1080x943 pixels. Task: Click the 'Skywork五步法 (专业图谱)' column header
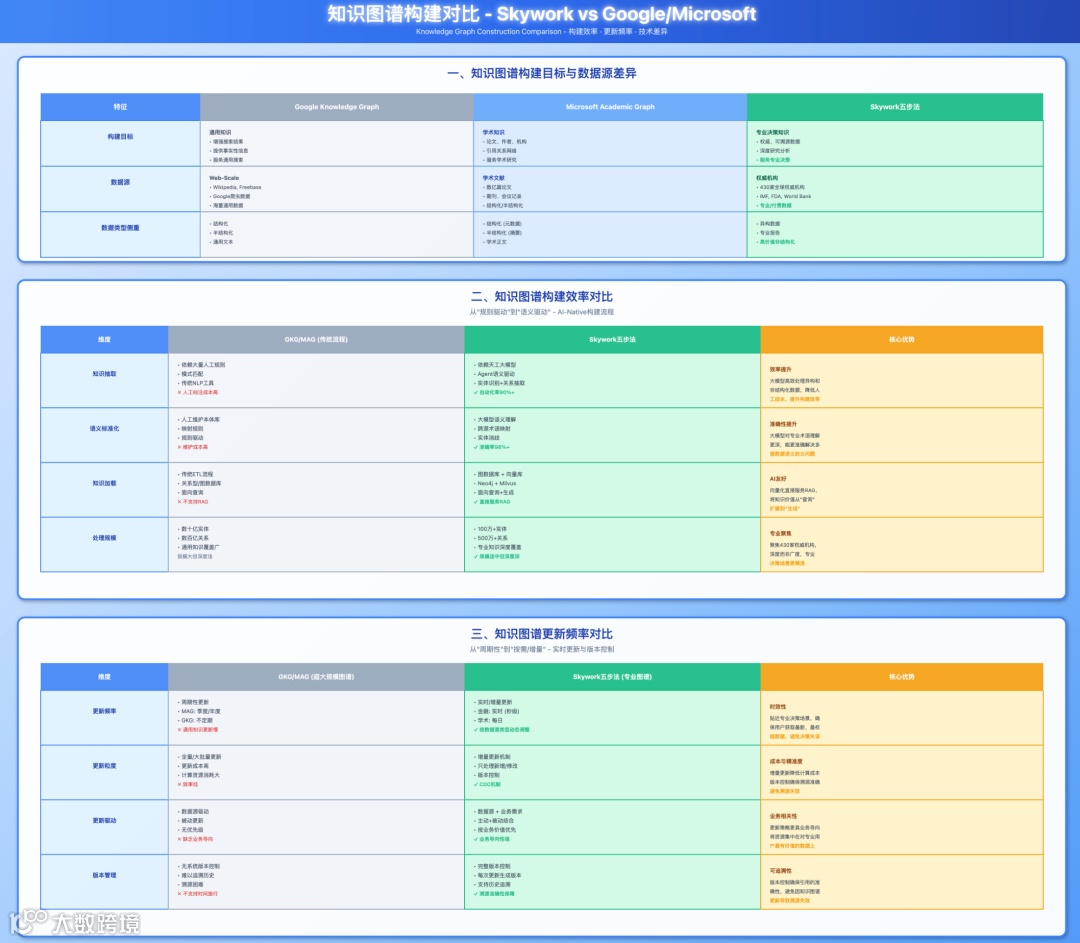click(612, 677)
